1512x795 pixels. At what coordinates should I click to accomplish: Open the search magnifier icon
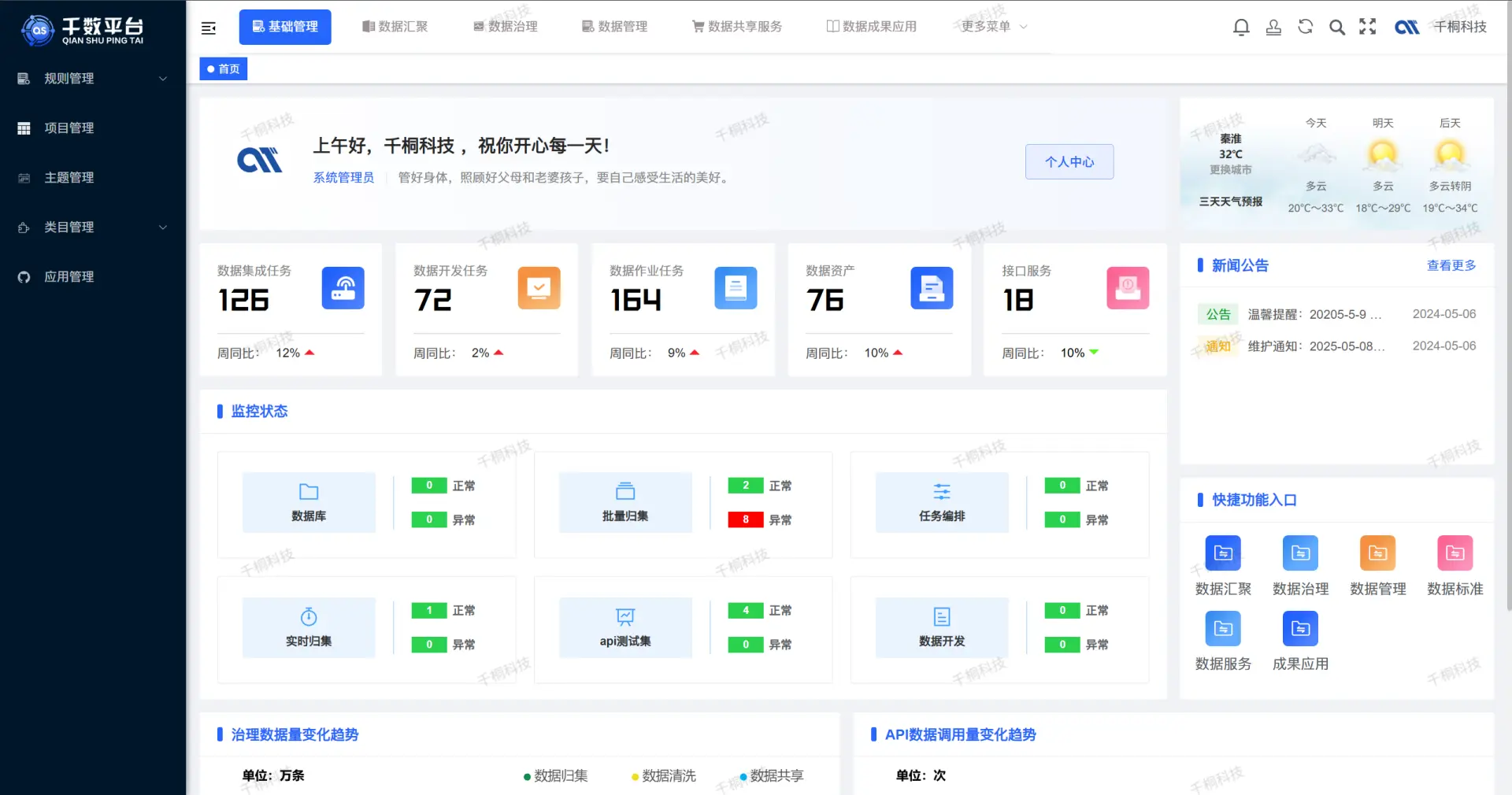[1336, 27]
